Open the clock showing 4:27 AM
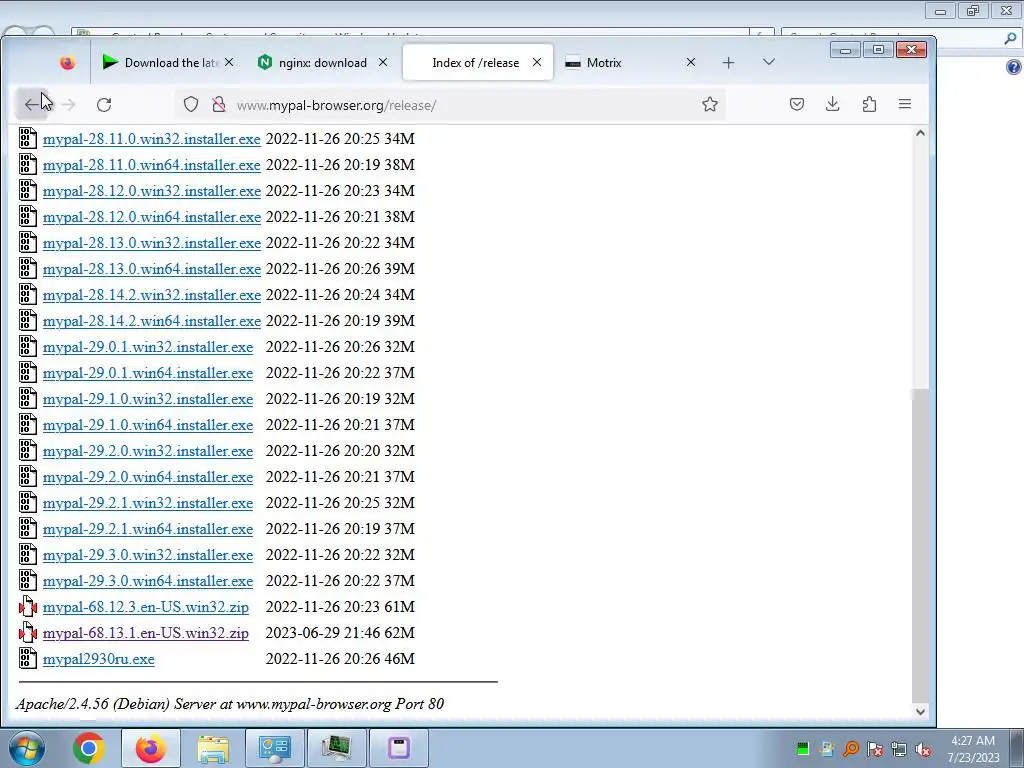The width and height of the screenshot is (1024, 768). [x=973, y=749]
